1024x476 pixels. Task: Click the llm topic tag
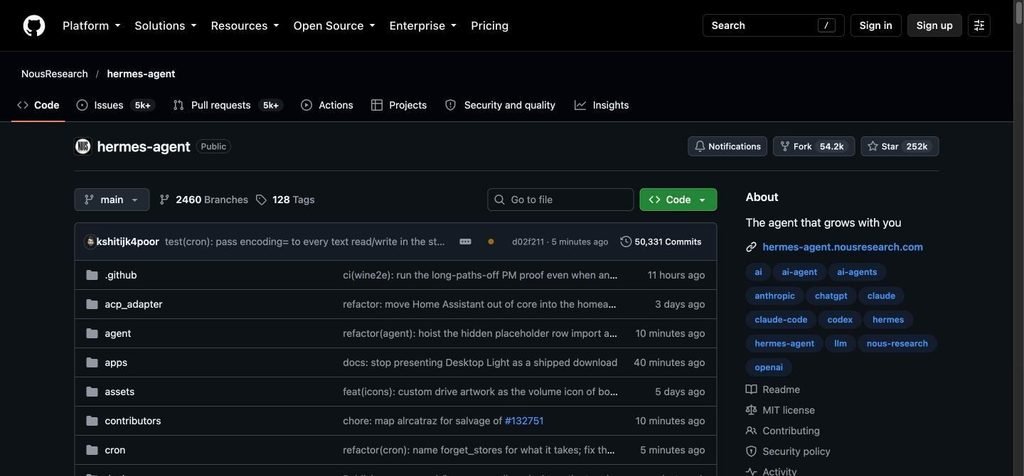(840, 343)
